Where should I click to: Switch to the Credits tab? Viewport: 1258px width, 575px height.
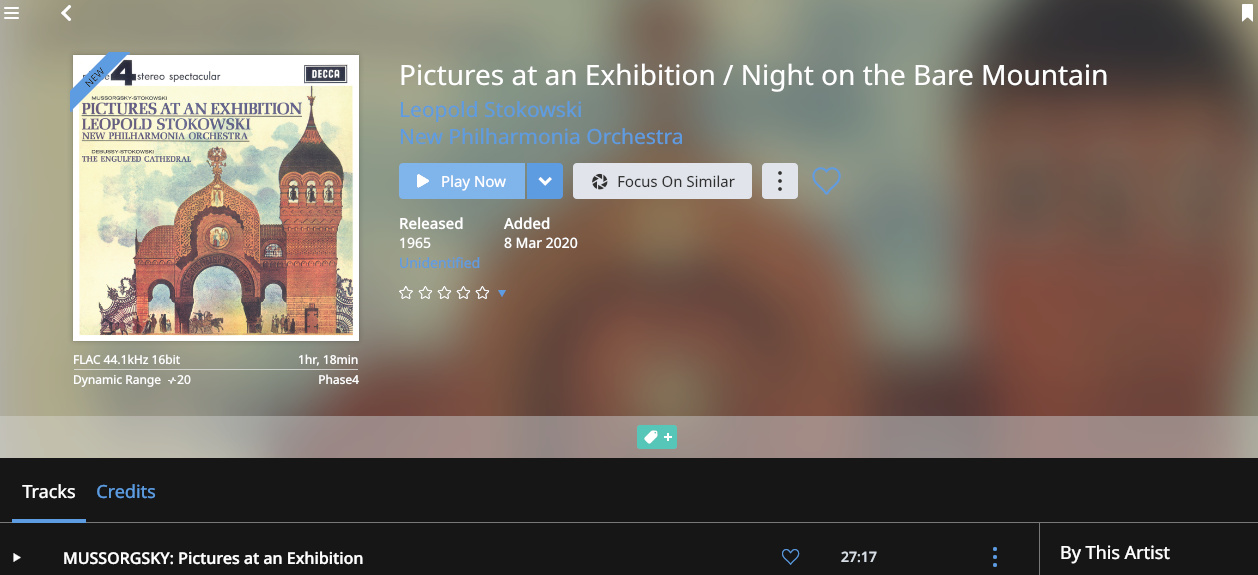126,491
